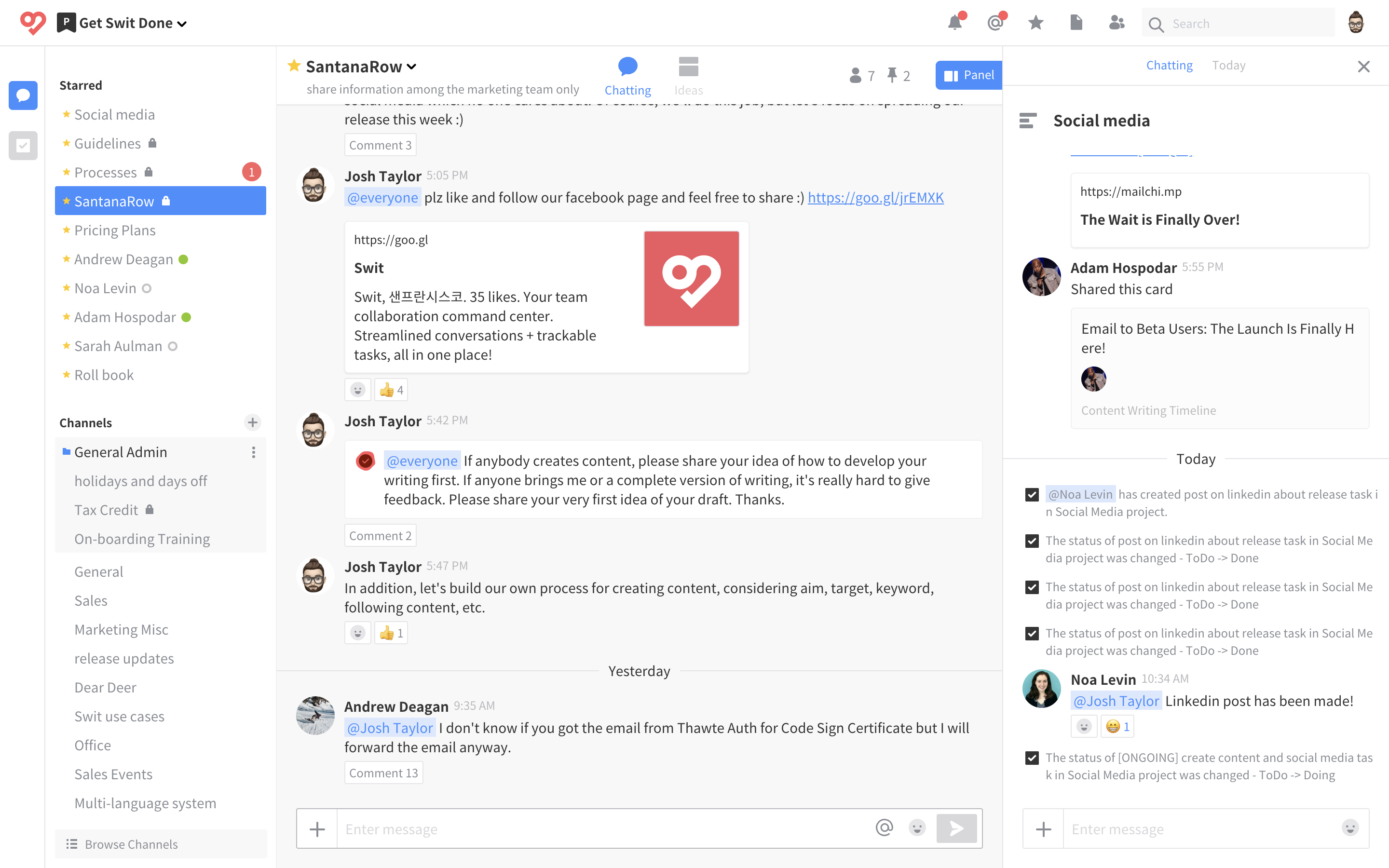Switch to tasks view in left rail
The height and width of the screenshot is (868, 1389).
23,145
